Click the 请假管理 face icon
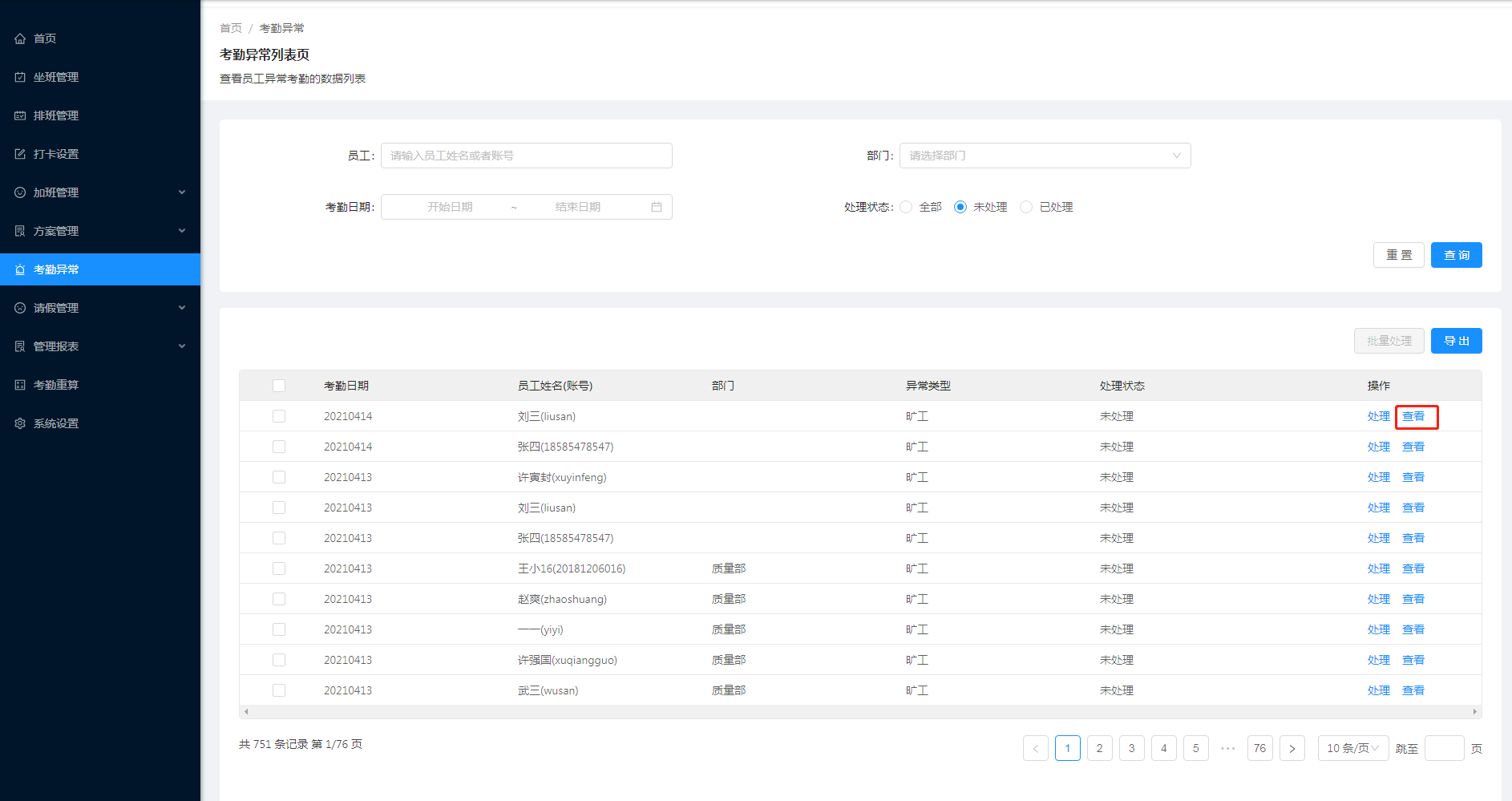The width and height of the screenshot is (1512, 801). pos(20,308)
